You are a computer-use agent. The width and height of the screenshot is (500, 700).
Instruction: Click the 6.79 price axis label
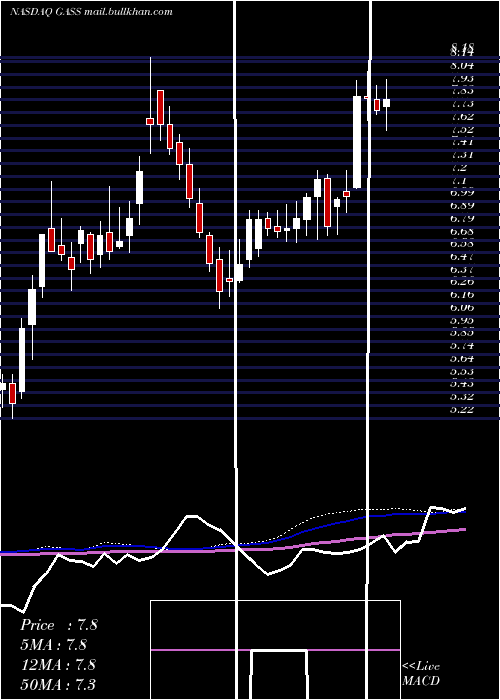462,219
